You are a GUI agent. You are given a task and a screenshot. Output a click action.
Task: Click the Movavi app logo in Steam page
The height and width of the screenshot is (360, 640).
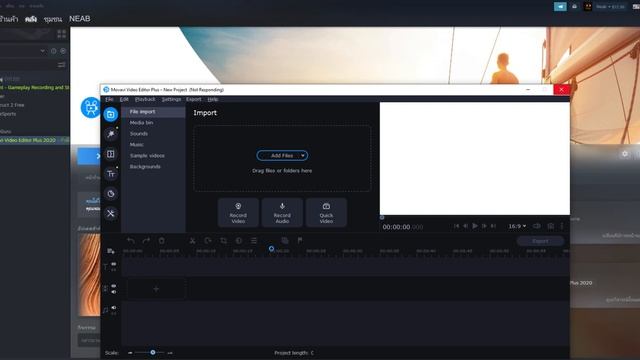pos(91,107)
